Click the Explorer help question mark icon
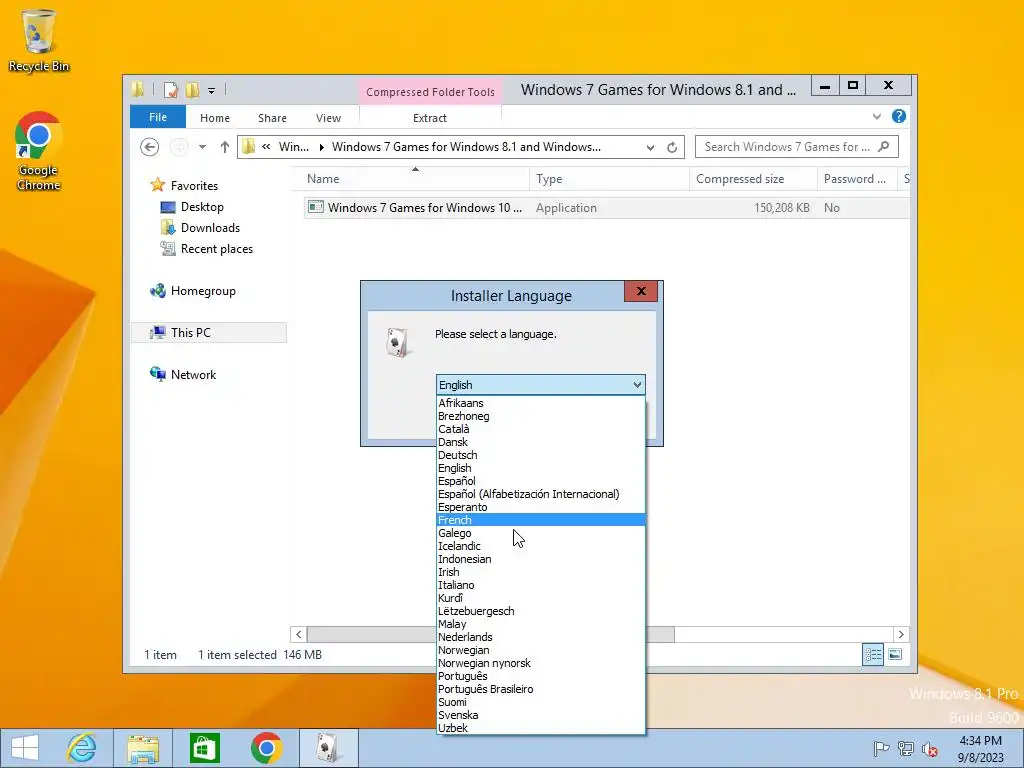This screenshot has height=768, width=1024. (899, 116)
